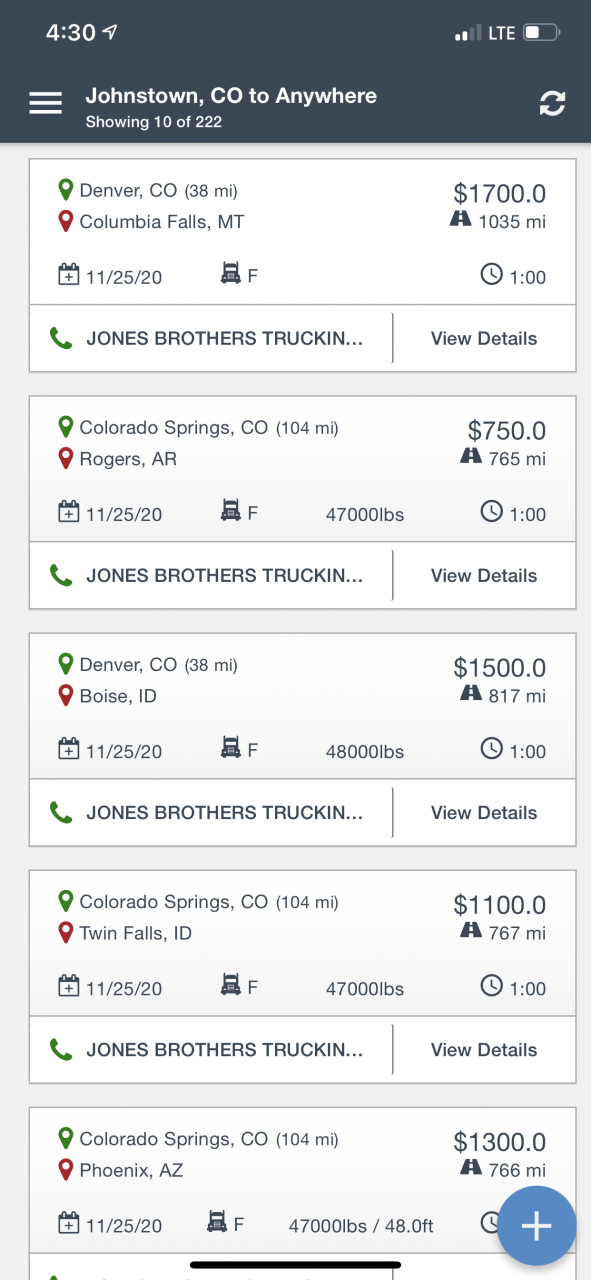The width and height of the screenshot is (591, 1280).
Task: Call Jones Brothers Trucking for $750 load
Action: tap(211, 575)
